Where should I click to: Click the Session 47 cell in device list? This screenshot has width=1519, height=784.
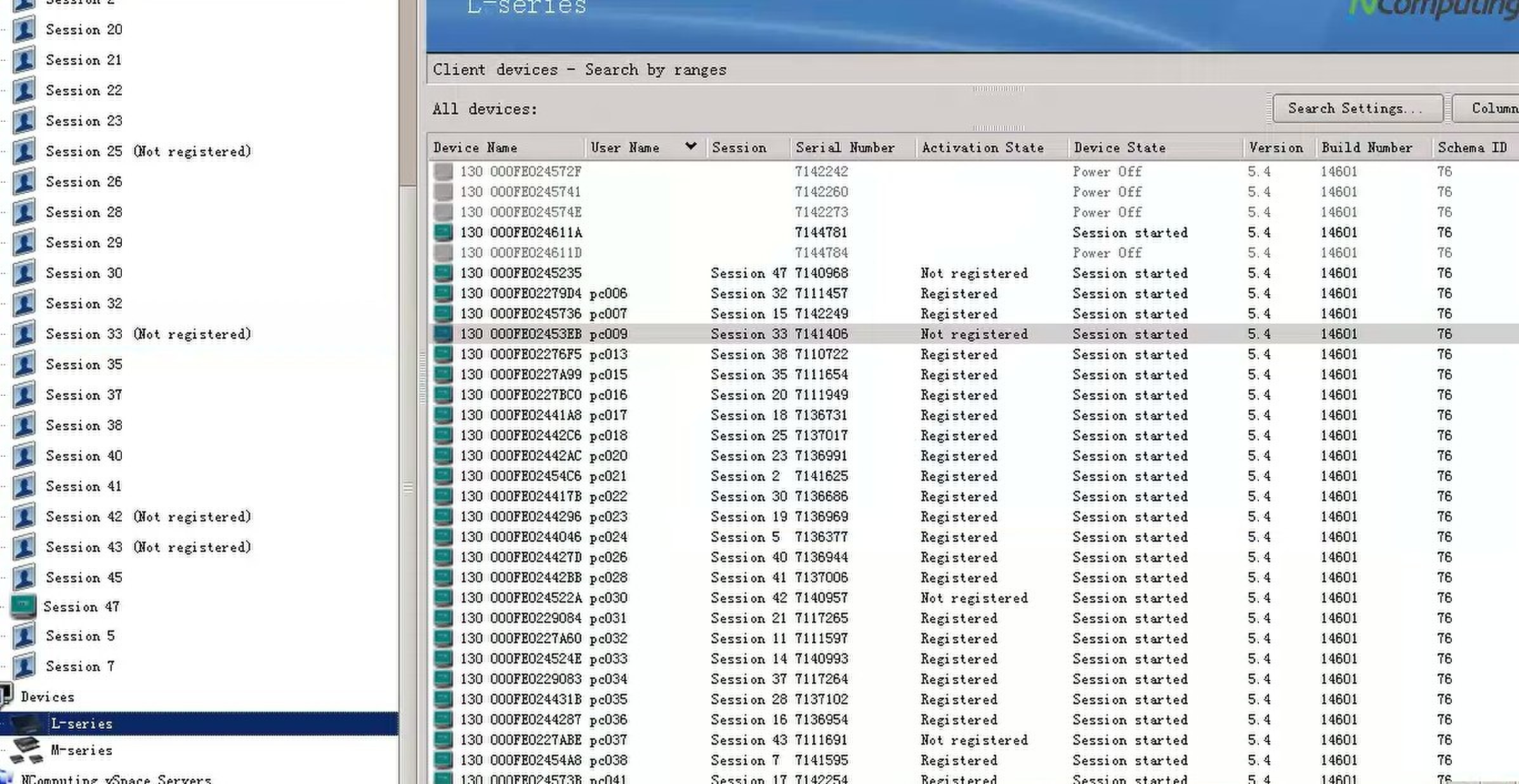point(748,273)
